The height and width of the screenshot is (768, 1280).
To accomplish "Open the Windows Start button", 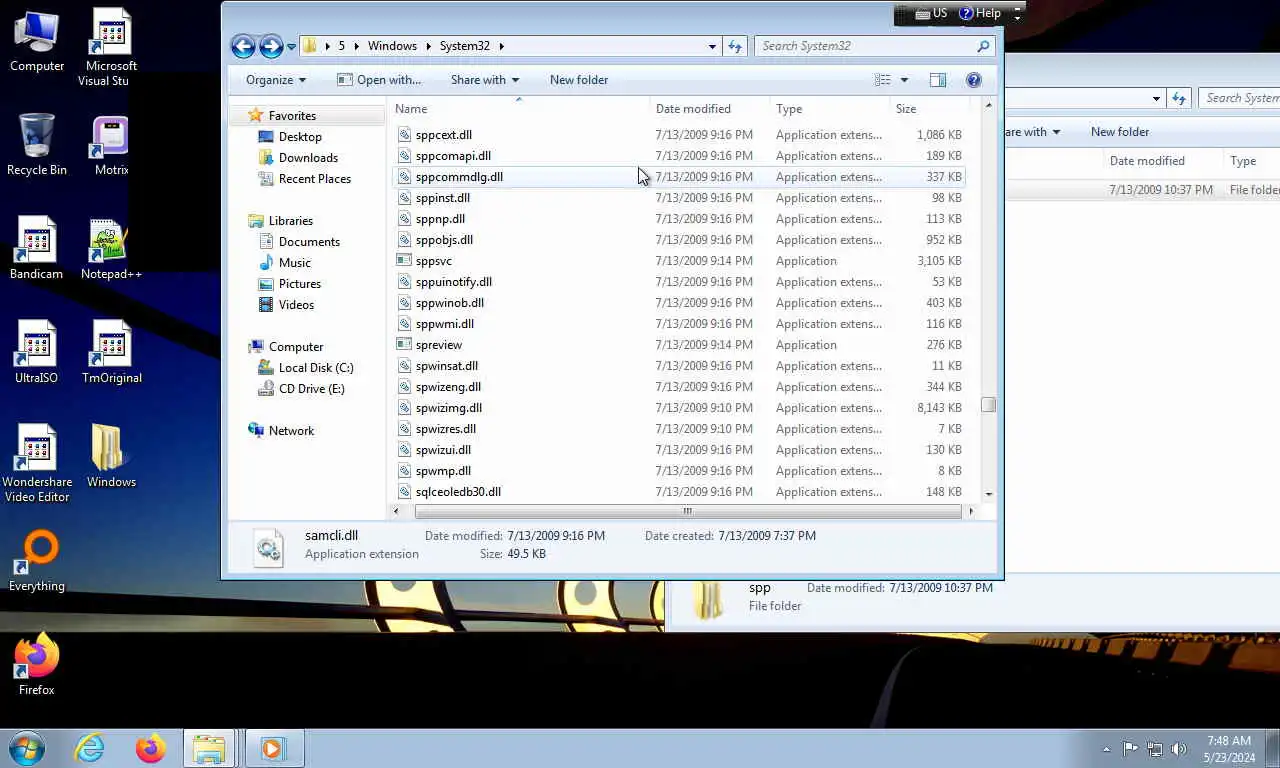I will [x=27, y=748].
